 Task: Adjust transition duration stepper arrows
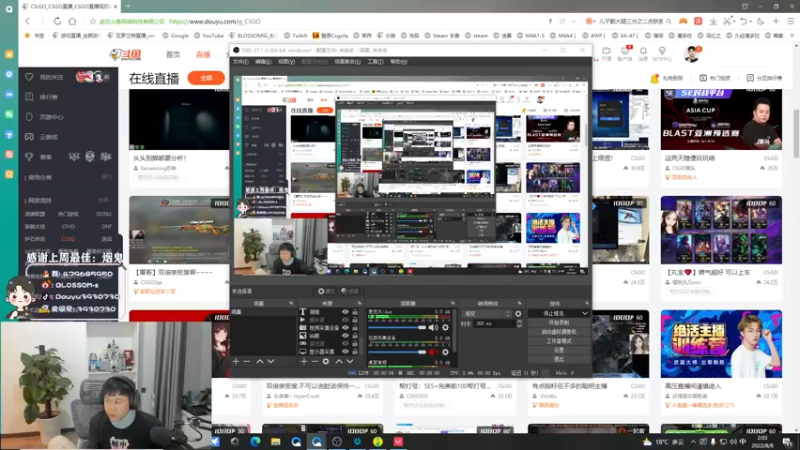click(x=519, y=323)
